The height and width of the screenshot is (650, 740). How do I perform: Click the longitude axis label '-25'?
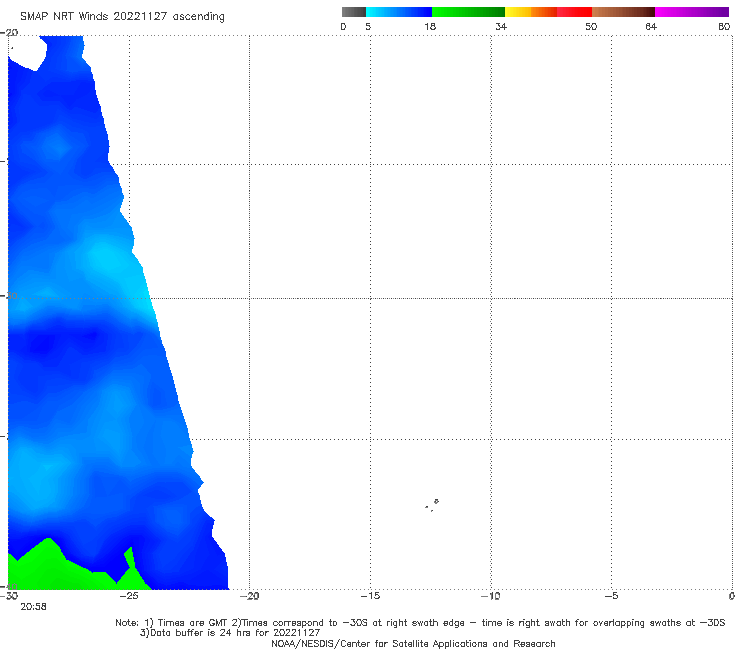pyautogui.click(x=129, y=596)
